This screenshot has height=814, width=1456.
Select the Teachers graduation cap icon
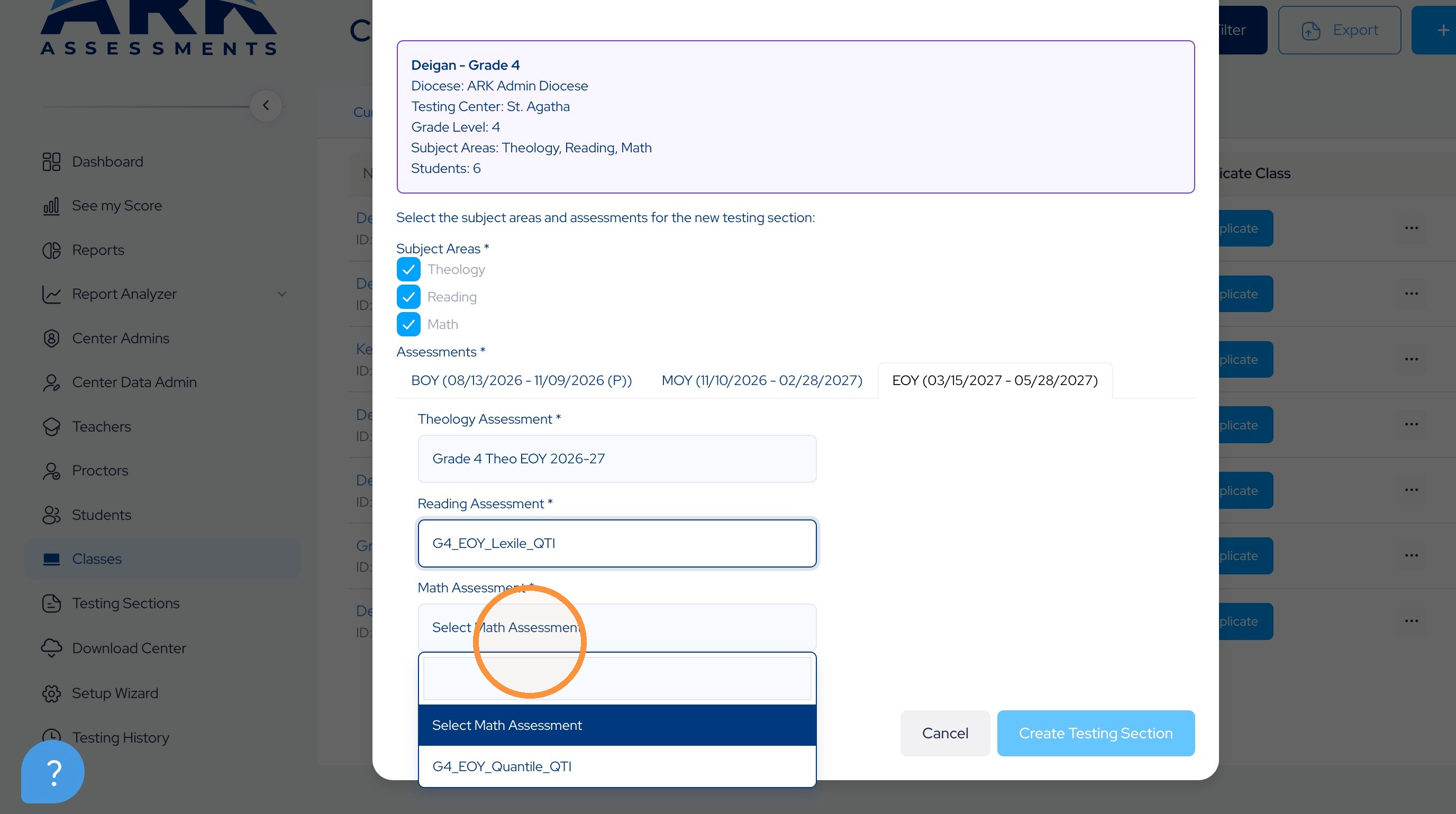(51, 426)
